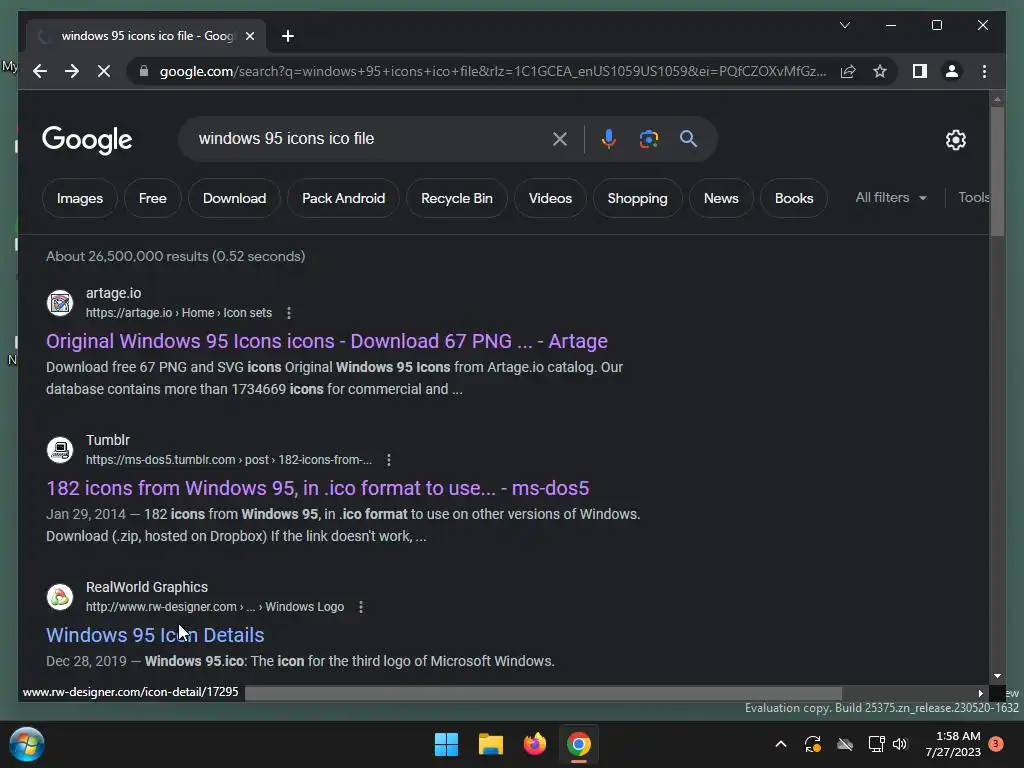Share this page from address bar
Viewport: 1024px width, 768px height.
(848, 71)
